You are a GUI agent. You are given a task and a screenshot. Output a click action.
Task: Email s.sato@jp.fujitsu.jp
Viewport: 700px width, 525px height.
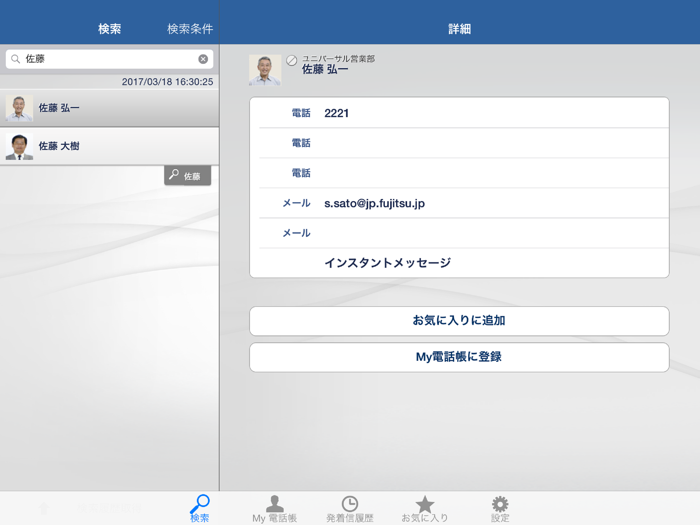pos(459,203)
